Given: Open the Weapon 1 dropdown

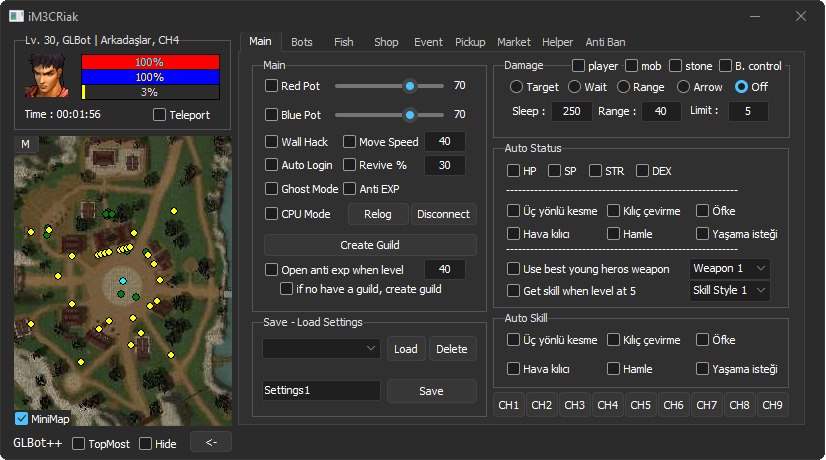Looking at the screenshot, I should (x=730, y=268).
